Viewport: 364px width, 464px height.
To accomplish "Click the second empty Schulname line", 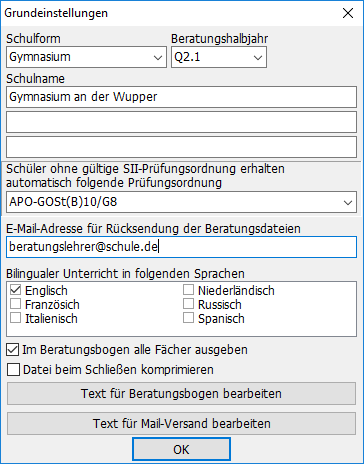I will pyautogui.click(x=181, y=122).
